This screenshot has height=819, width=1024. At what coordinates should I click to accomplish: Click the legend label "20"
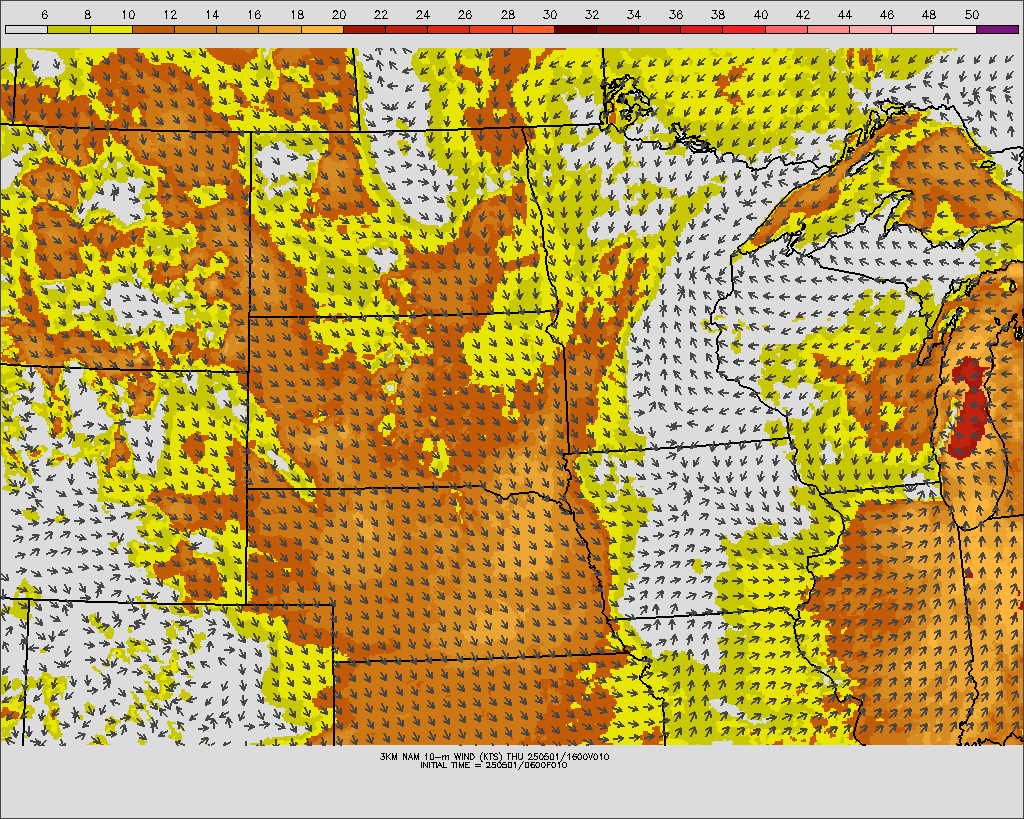point(339,14)
